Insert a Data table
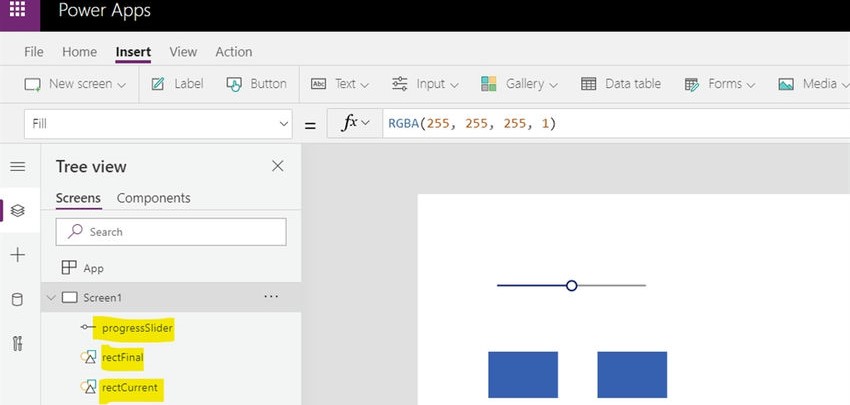The width and height of the screenshot is (850, 405). pyautogui.click(x=621, y=84)
